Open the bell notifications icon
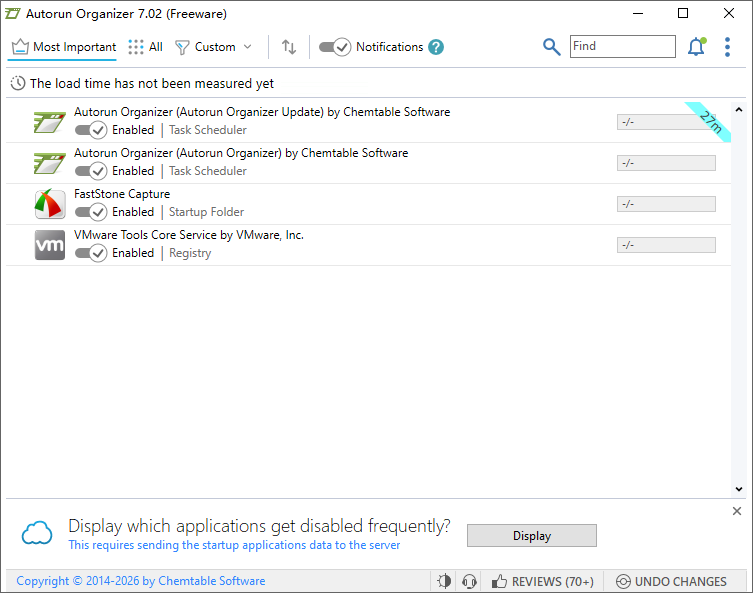This screenshot has width=753, height=593. tap(697, 47)
